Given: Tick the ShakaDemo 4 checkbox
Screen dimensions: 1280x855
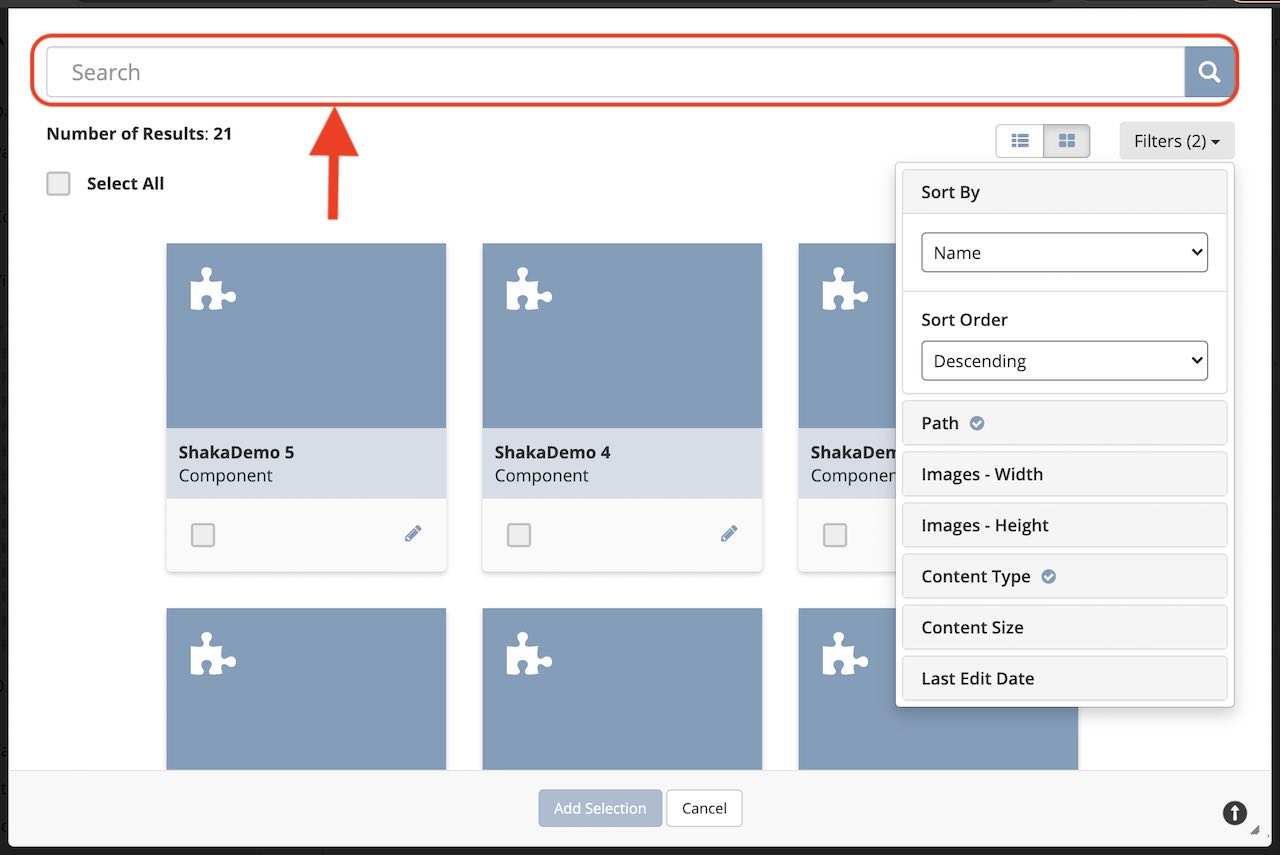Looking at the screenshot, I should 519,535.
